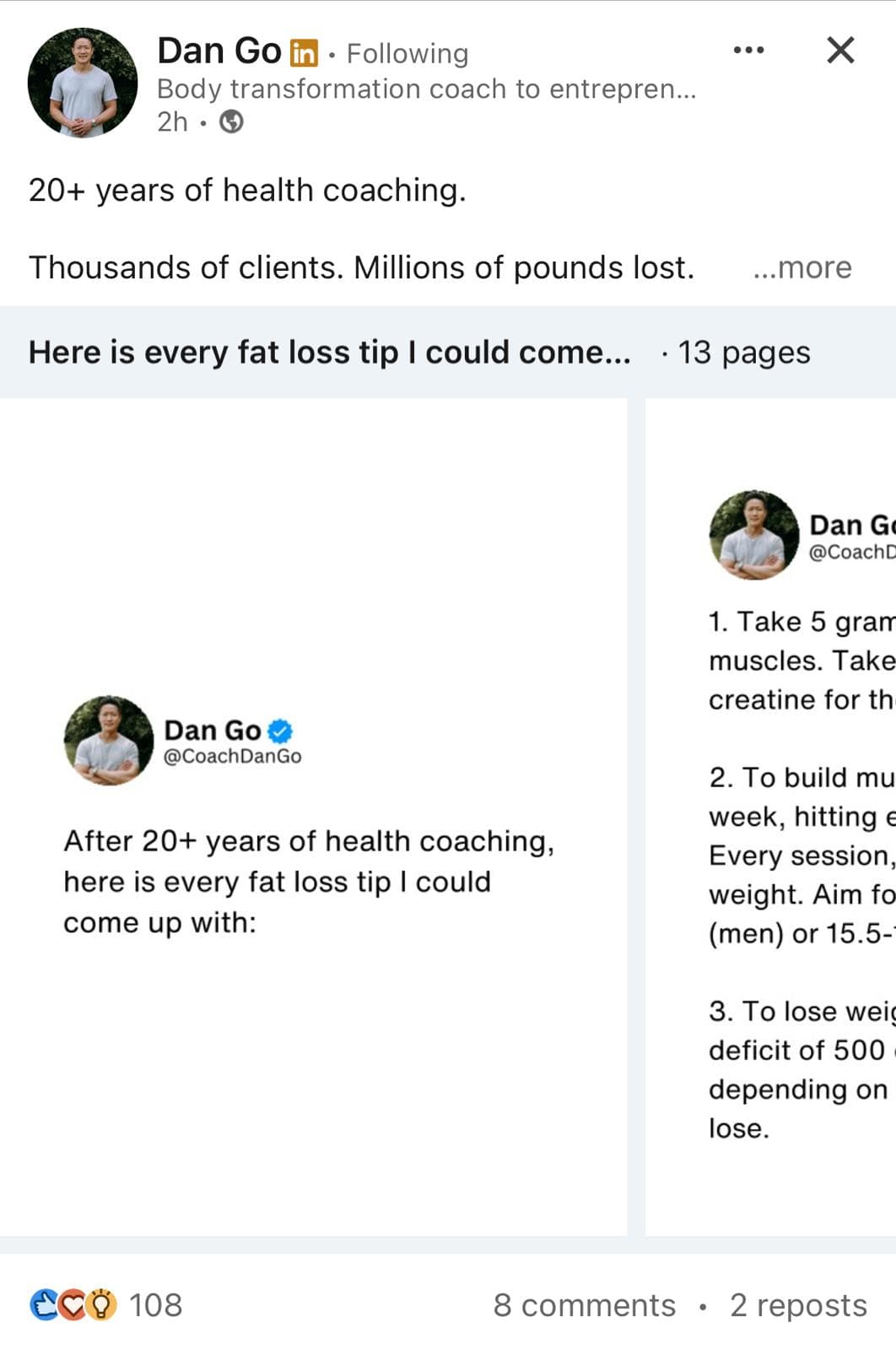Open Dan Go's profile picture in post header

pos(83,83)
